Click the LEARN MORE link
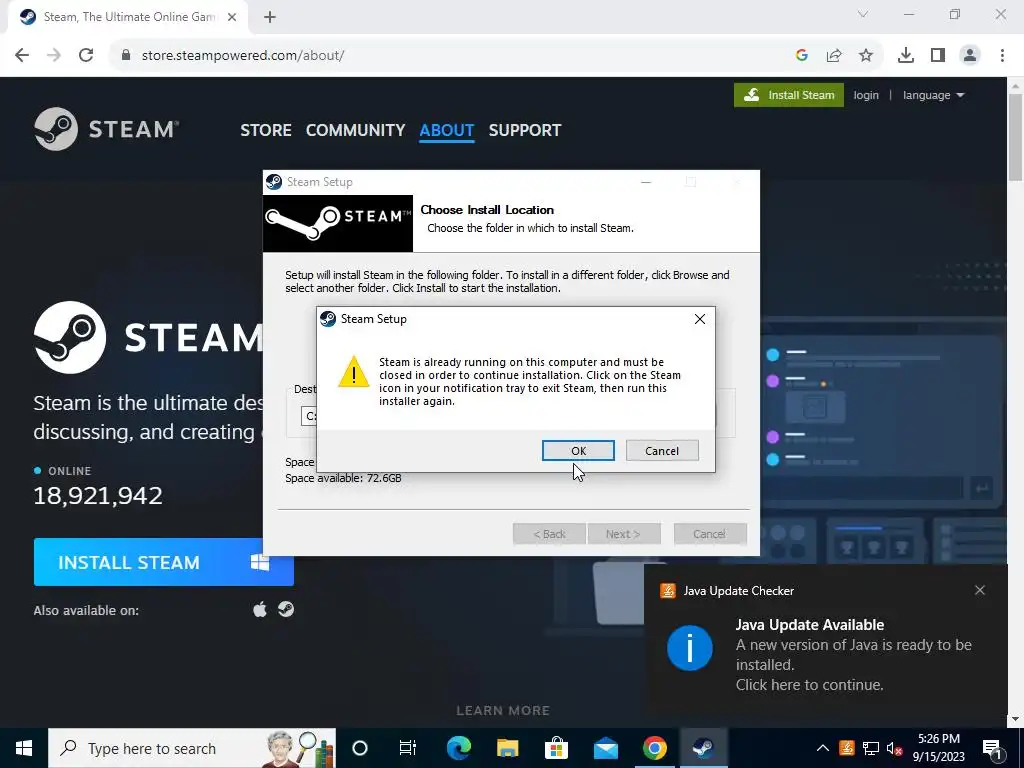Screen dimensions: 1024x768 point(503,711)
